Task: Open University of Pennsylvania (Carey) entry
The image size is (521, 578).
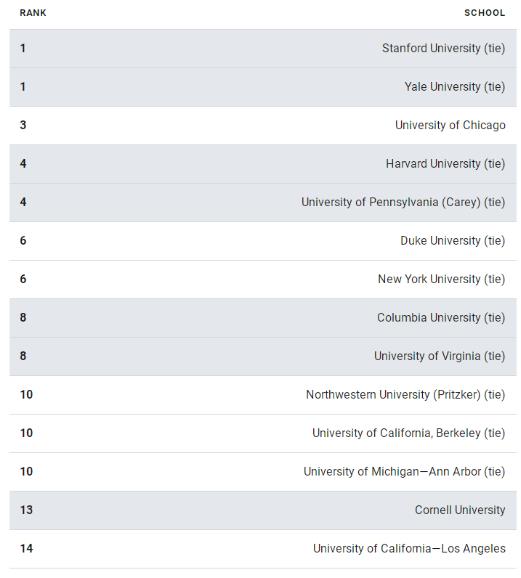Action: pos(403,202)
